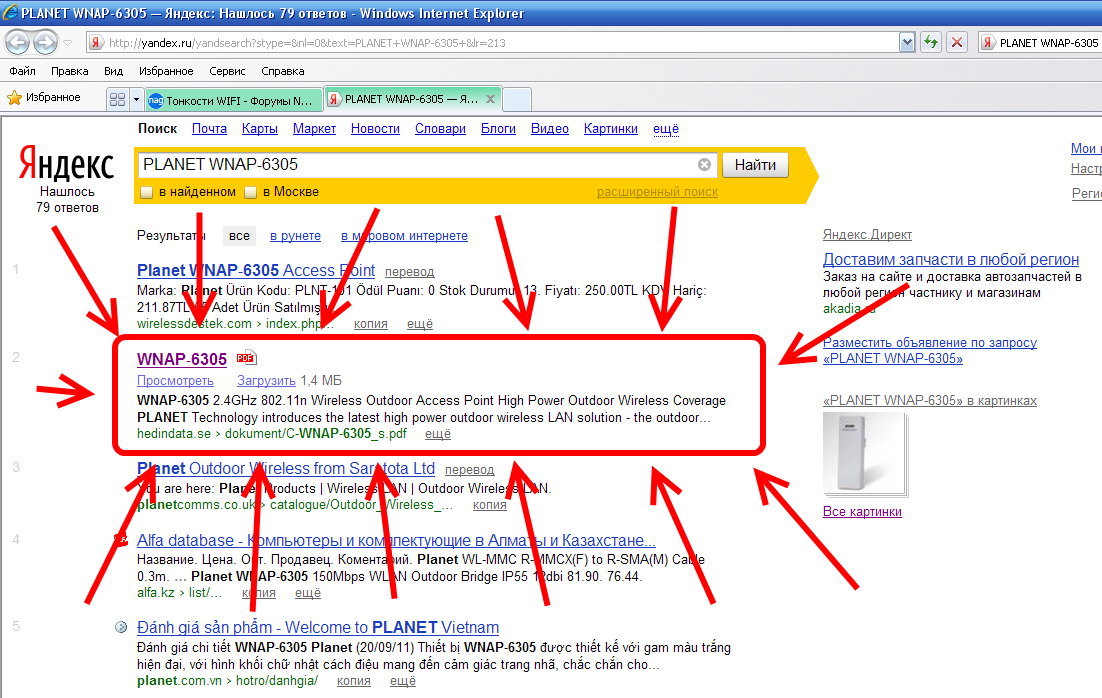Open «PLANET WNAP-6305» в картинках link
Viewport: 1102px width, 698px height.
[x=930, y=401]
